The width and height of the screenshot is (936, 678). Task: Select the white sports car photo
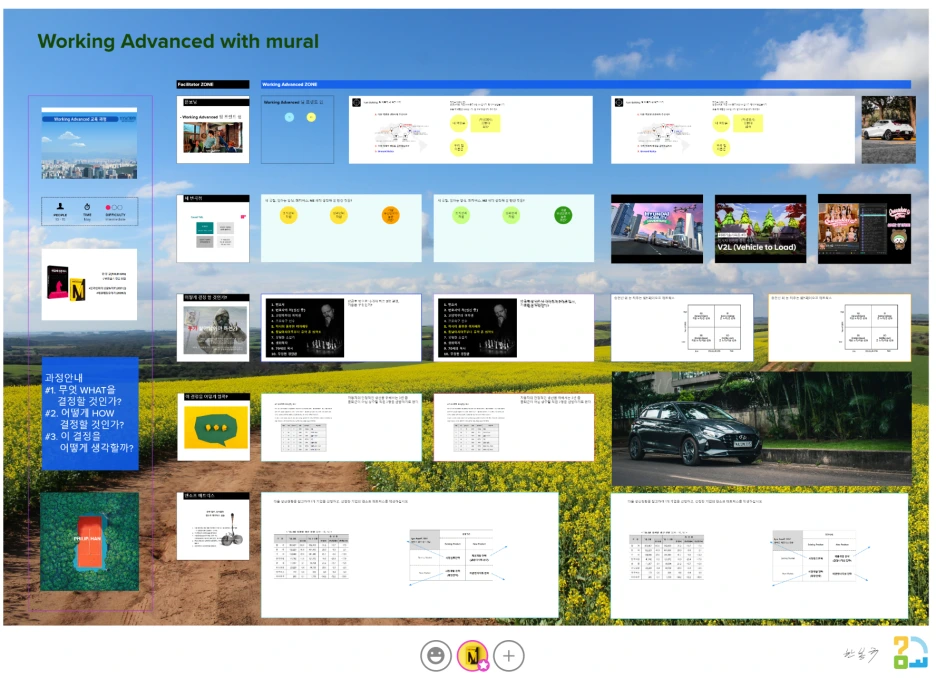(888, 130)
